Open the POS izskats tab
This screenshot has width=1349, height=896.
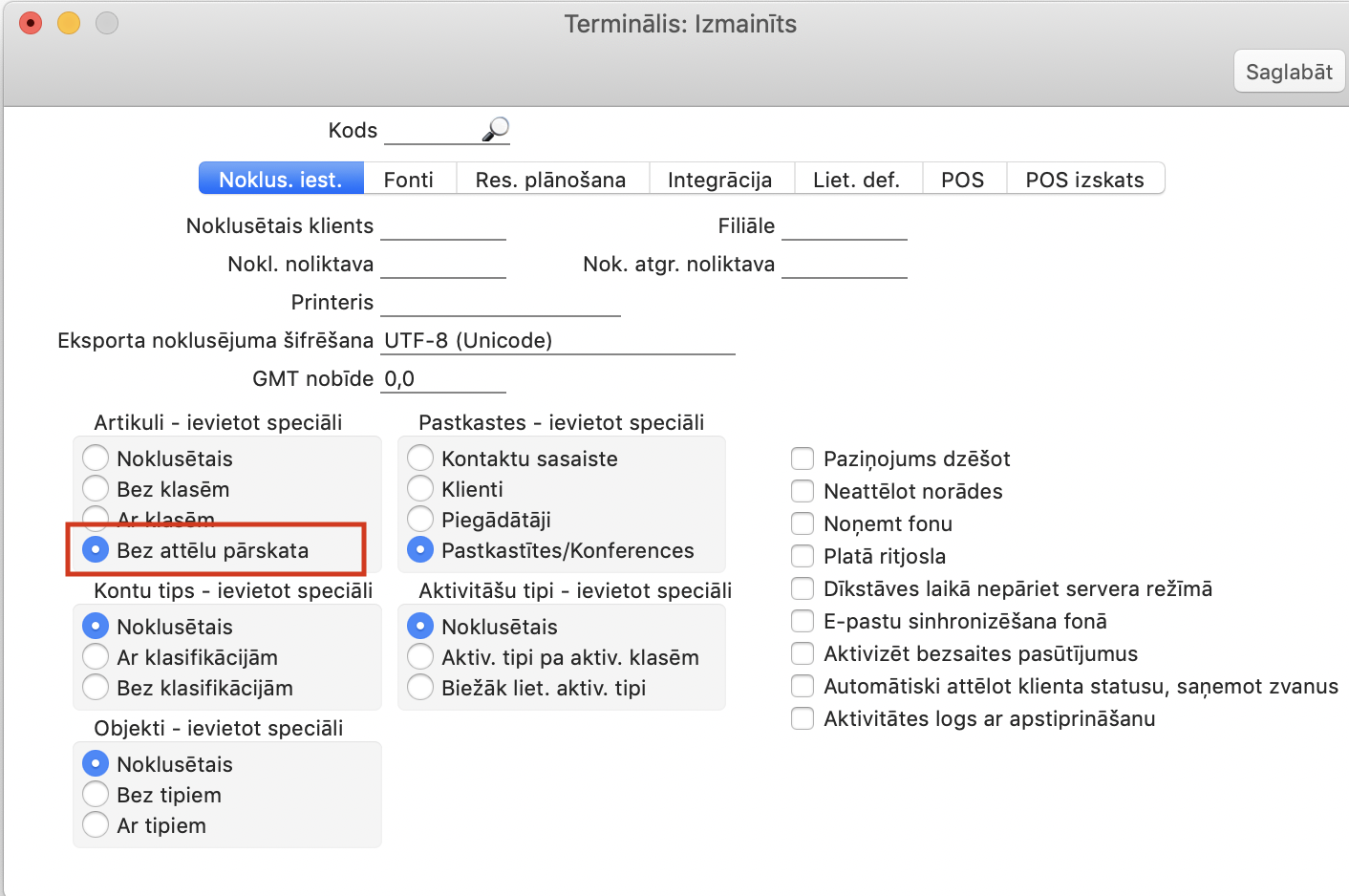pos(1084,180)
